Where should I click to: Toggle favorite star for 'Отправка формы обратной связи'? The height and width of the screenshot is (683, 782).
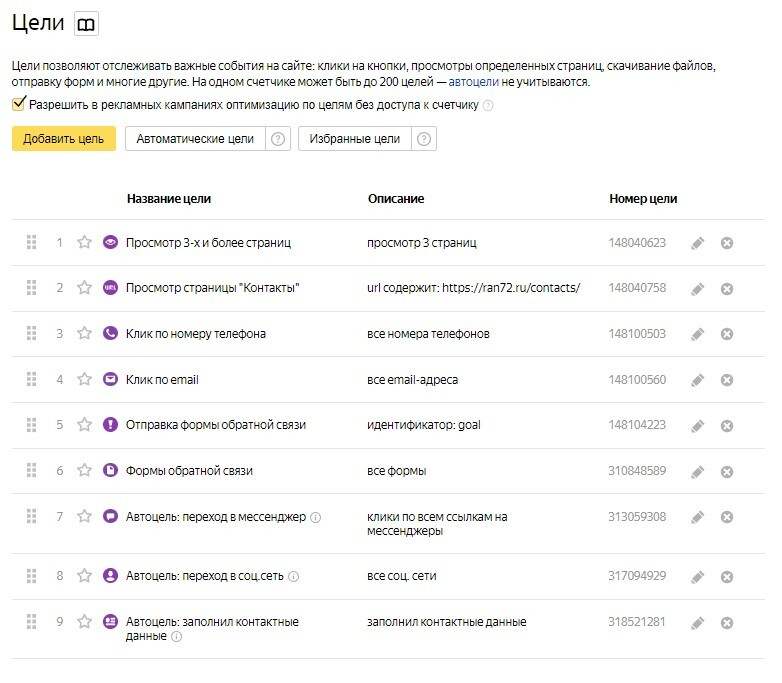pyautogui.click(x=85, y=425)
